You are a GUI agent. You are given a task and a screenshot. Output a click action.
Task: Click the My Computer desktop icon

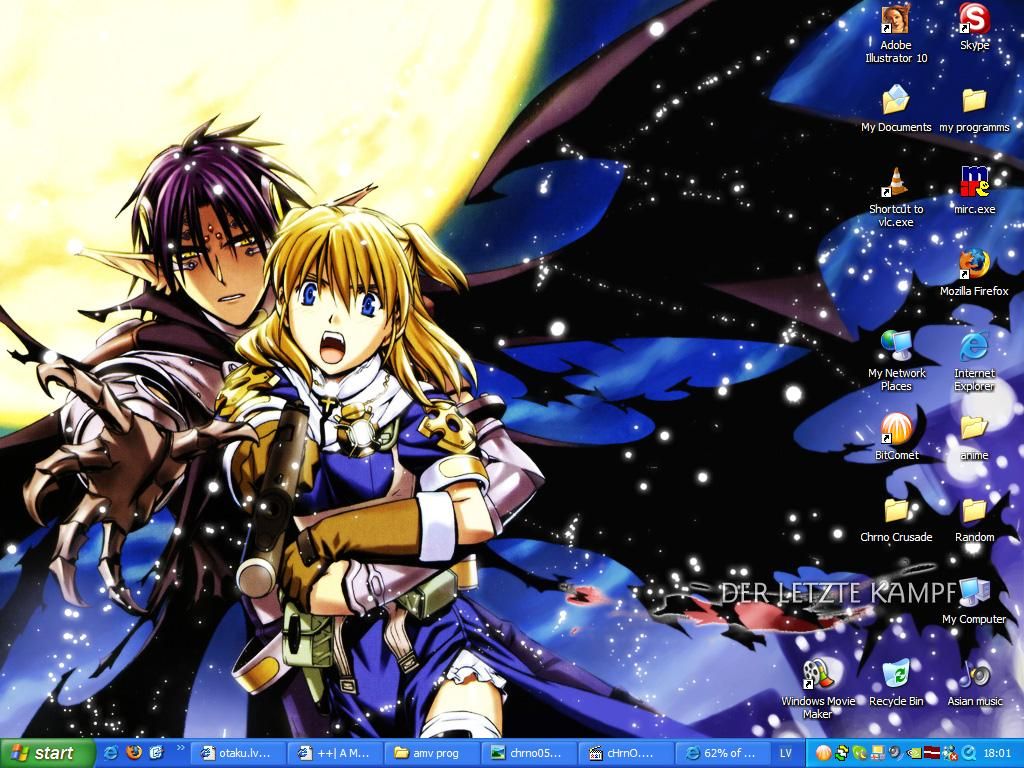(x=974, y=601)
